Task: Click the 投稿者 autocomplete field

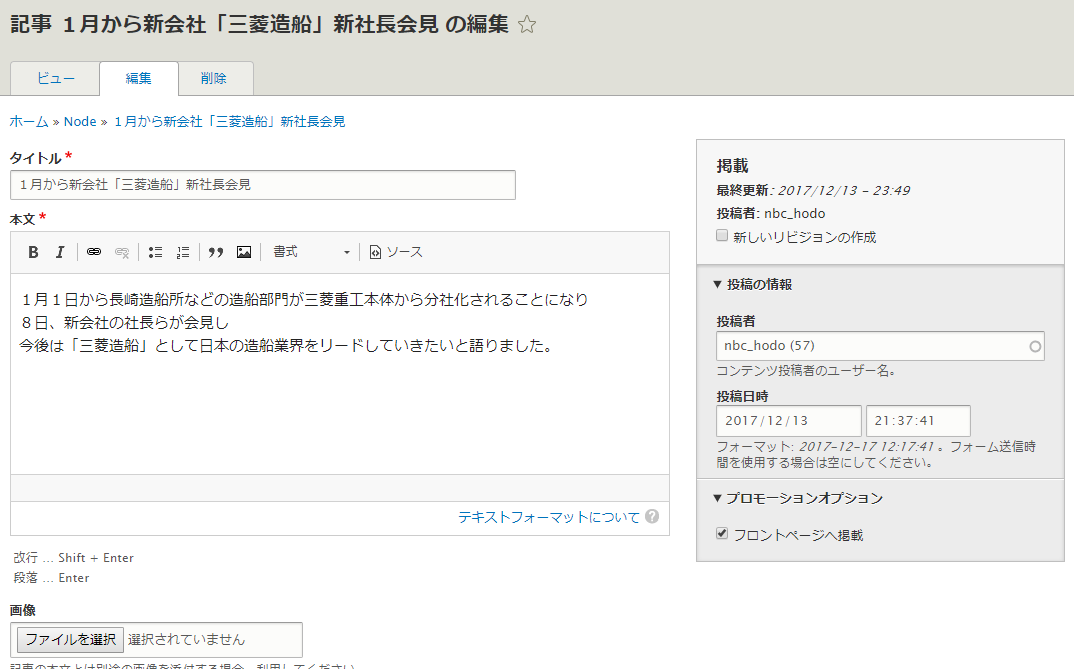Action: (x=880, y=346)
